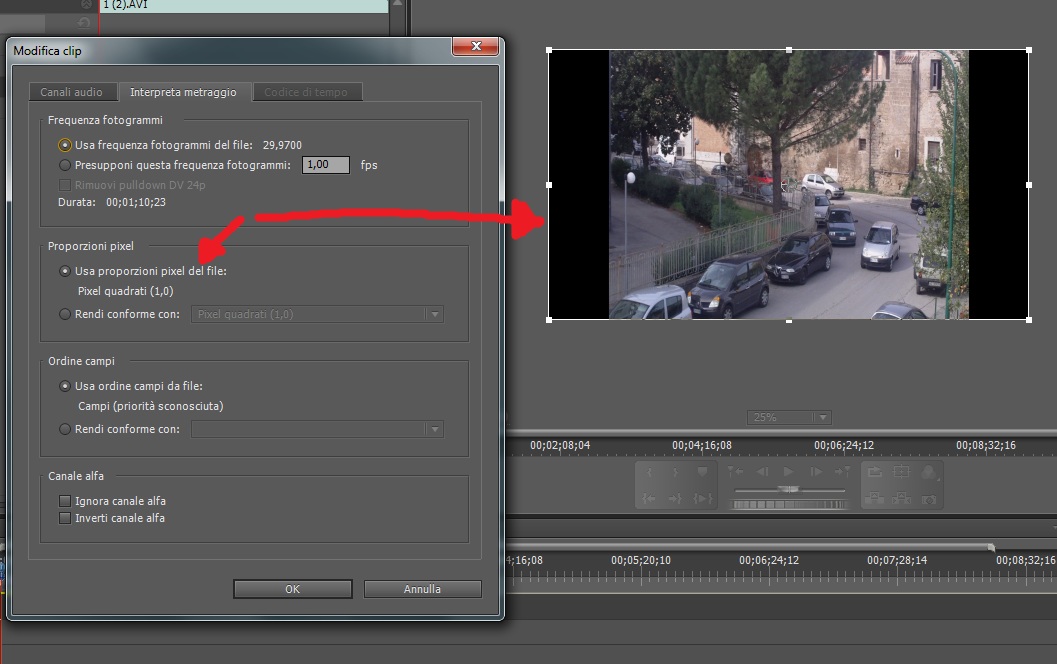Click the shuttle slider handle
Image resolution: width=1057 pixels, height=664 pixels.
789,489
